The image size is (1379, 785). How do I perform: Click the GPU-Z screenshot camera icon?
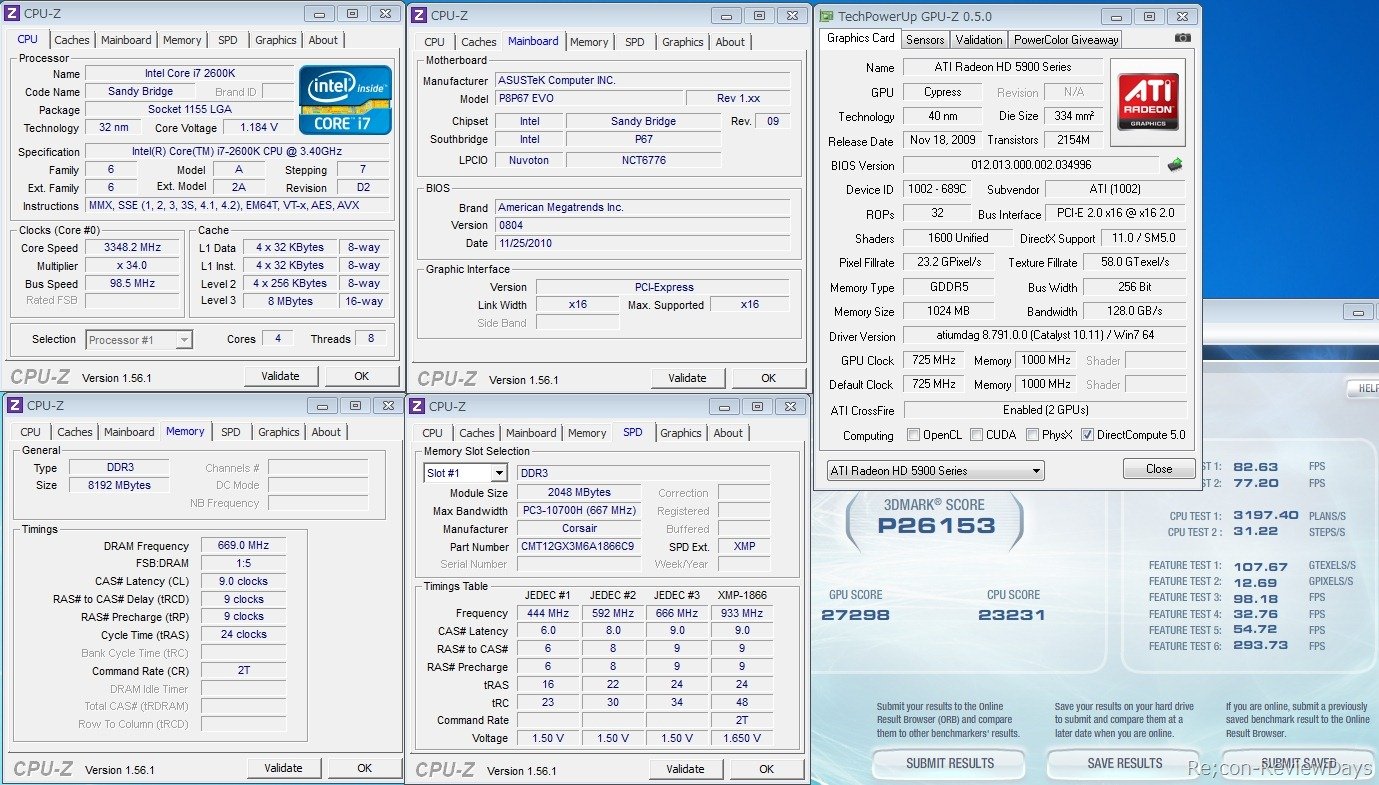click(x=1183, y=39)
